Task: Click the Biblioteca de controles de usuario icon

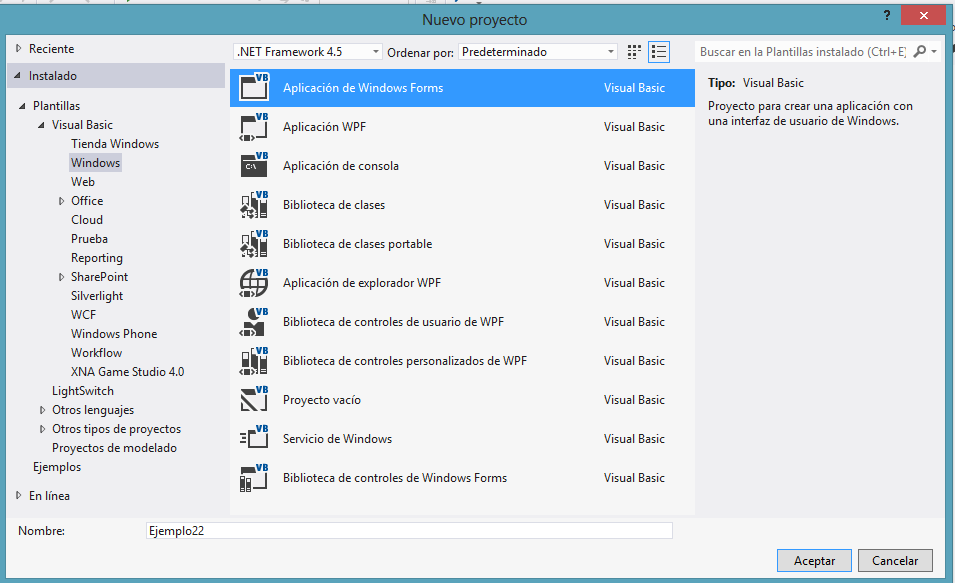Action: coord(254,322)
